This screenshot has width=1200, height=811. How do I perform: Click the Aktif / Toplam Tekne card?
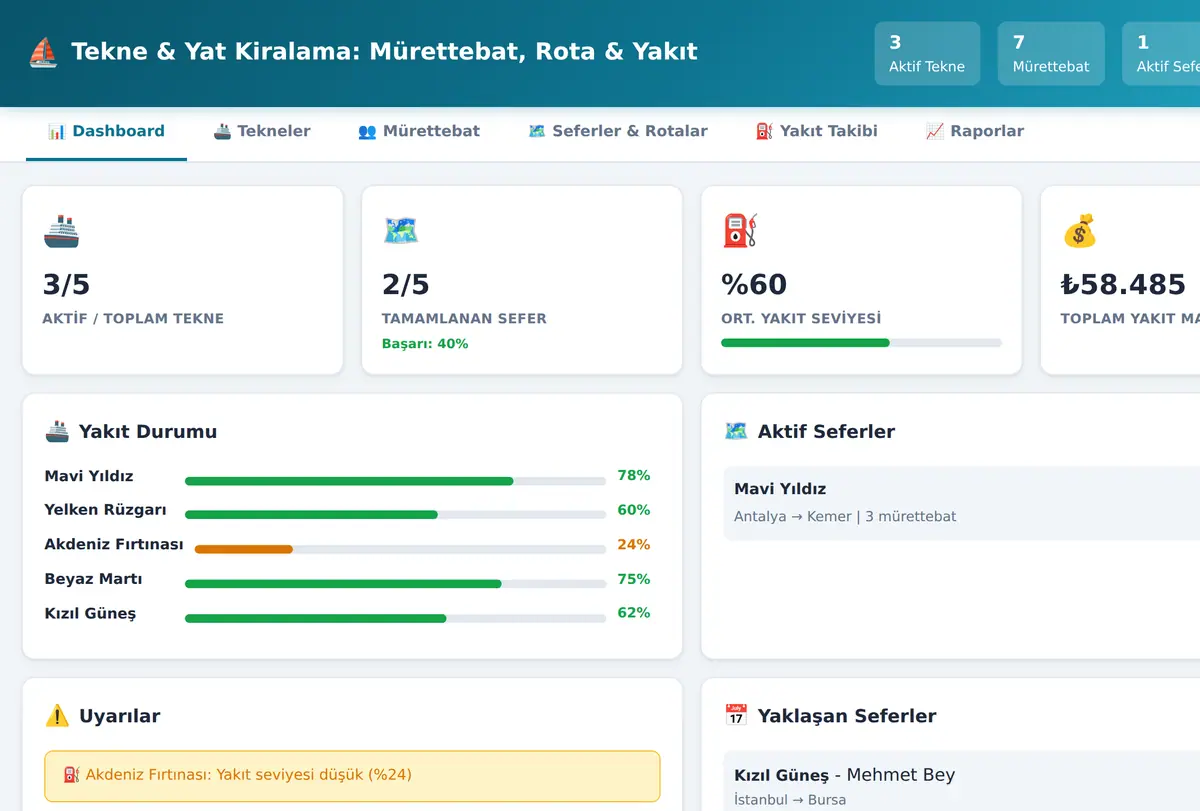(182, 280)
